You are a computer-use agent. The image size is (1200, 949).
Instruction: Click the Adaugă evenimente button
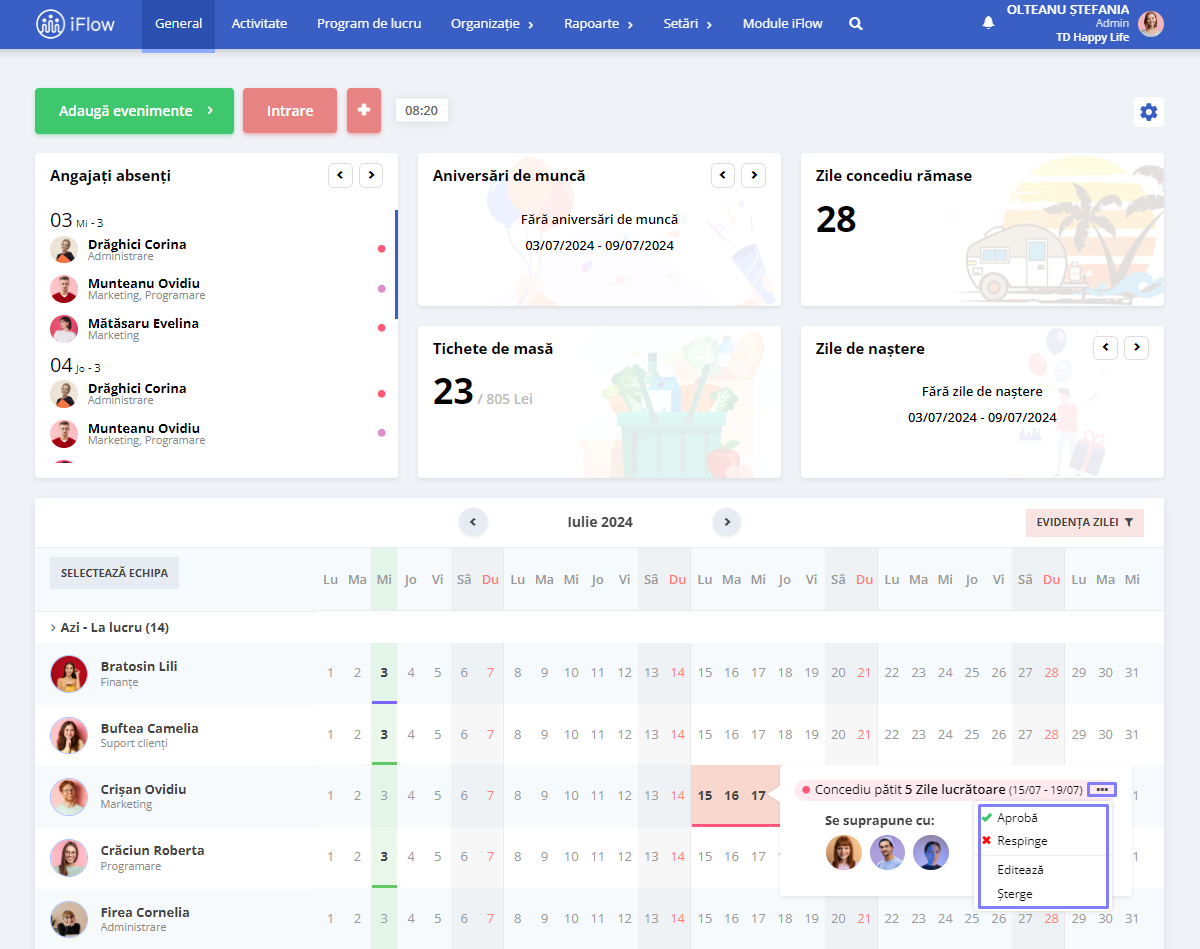(134, 111)
